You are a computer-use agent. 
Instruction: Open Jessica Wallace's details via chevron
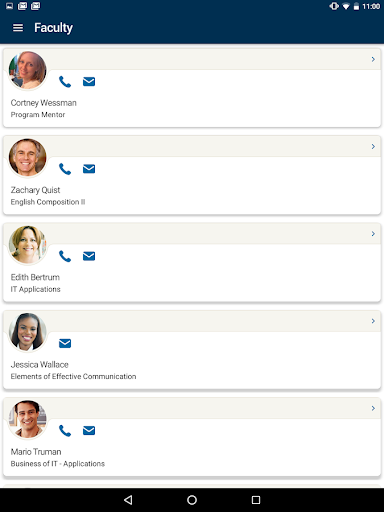[x=373, y=321]
